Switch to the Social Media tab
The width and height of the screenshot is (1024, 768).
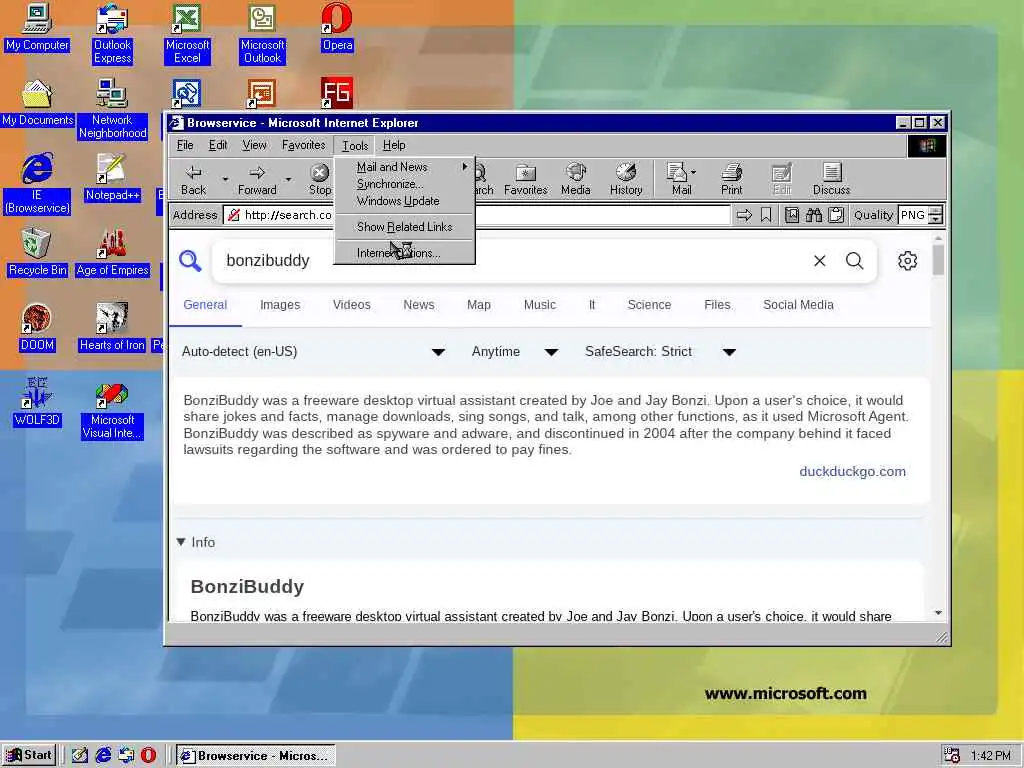click(798, 305)
